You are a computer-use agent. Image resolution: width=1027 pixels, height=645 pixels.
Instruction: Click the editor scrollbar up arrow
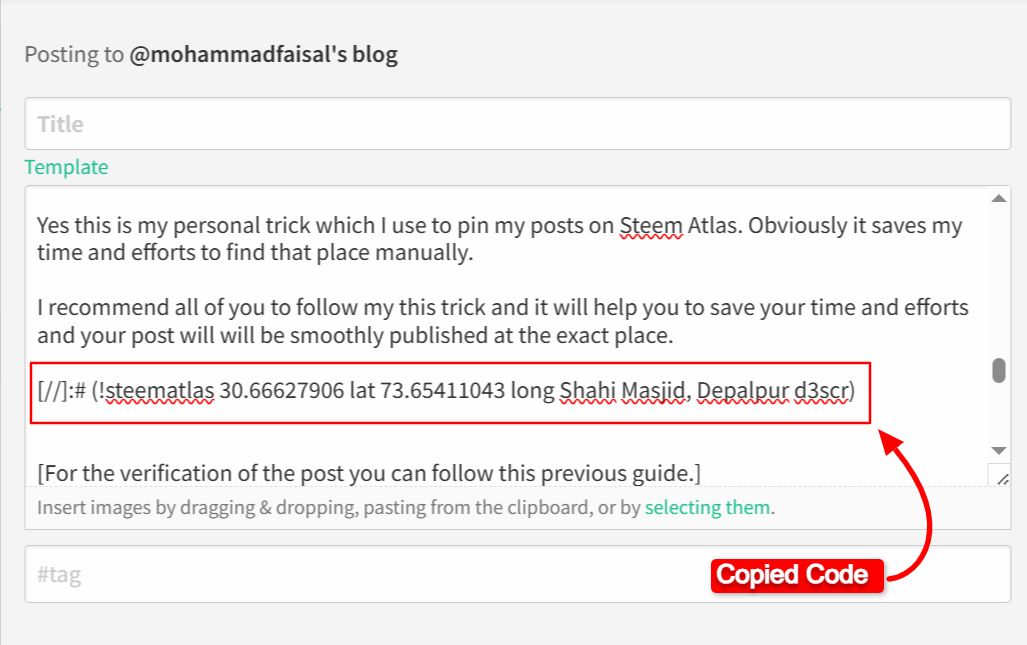coord(998,199)
